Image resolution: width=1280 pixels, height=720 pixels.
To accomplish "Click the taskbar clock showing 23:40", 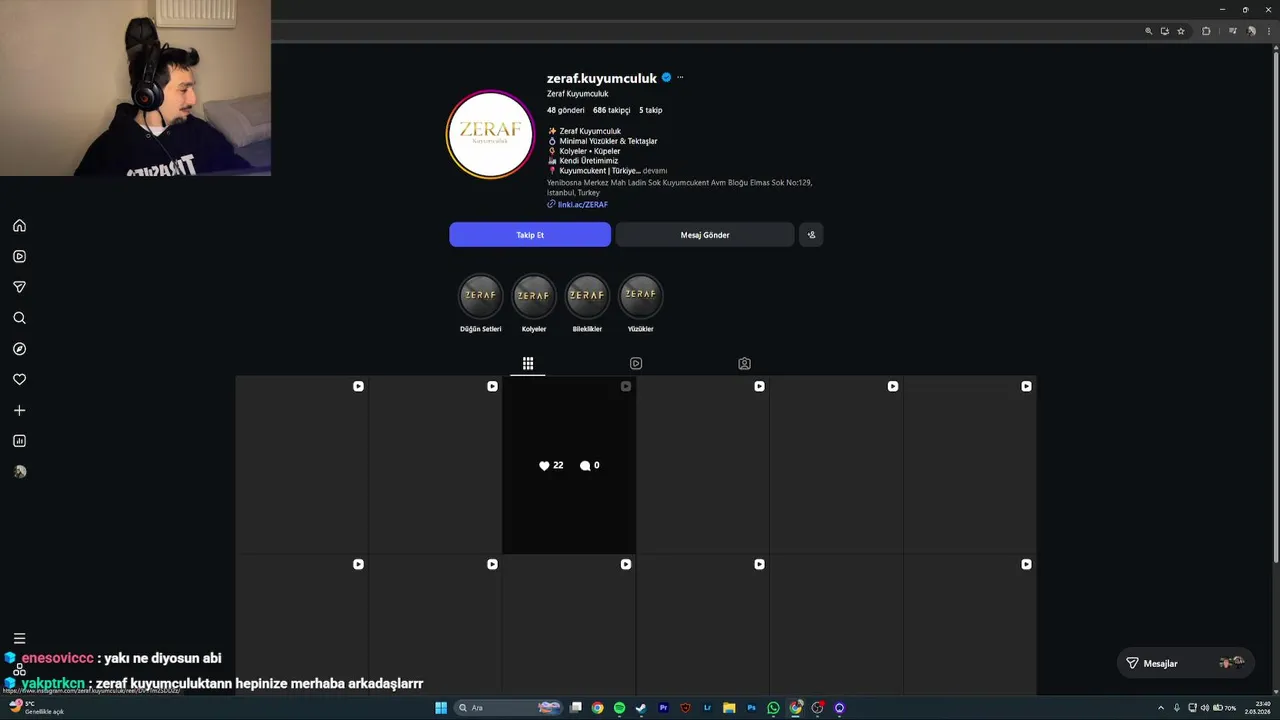I will coord(1257,708).
